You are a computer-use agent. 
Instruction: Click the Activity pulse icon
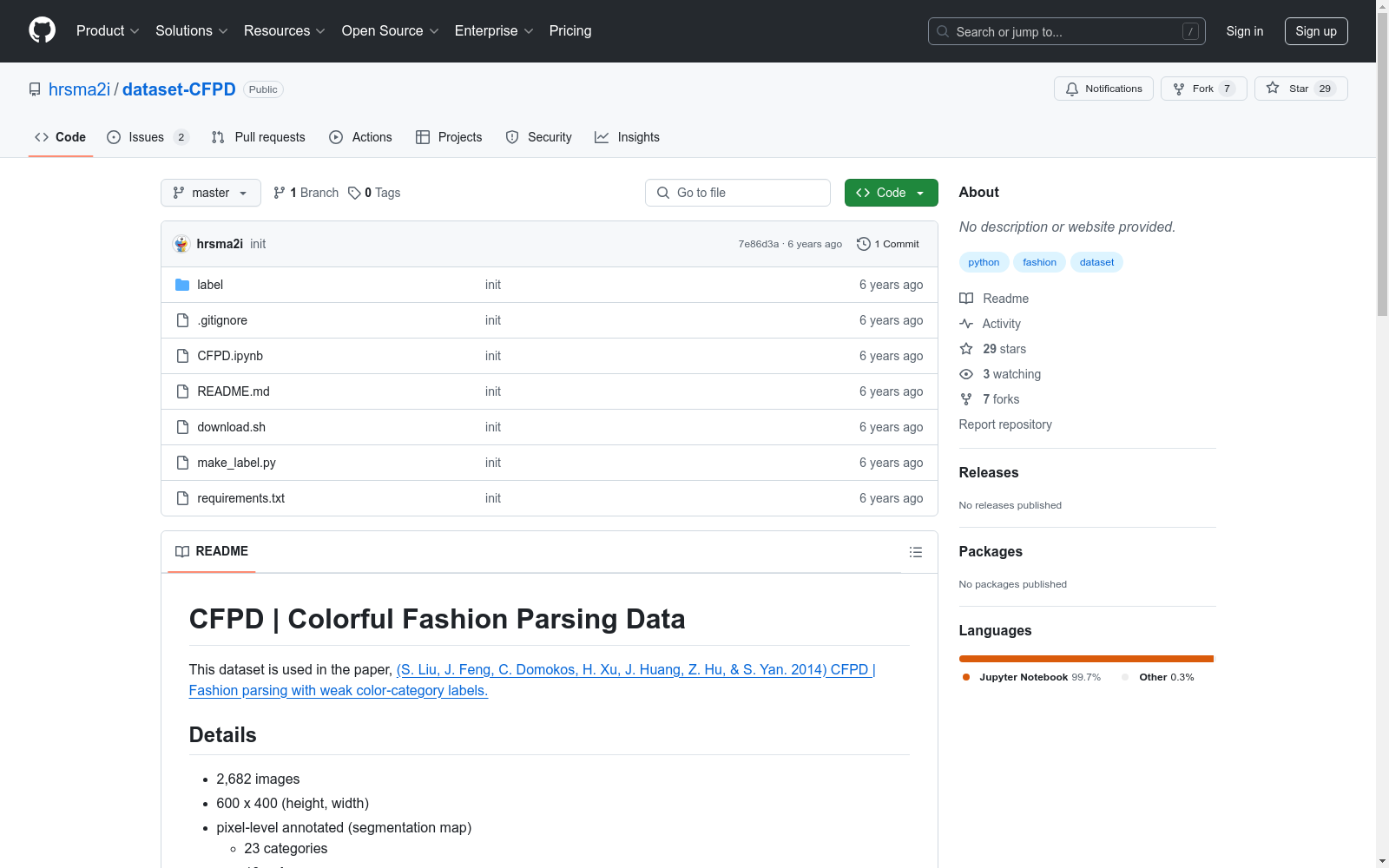pos(966,324)
